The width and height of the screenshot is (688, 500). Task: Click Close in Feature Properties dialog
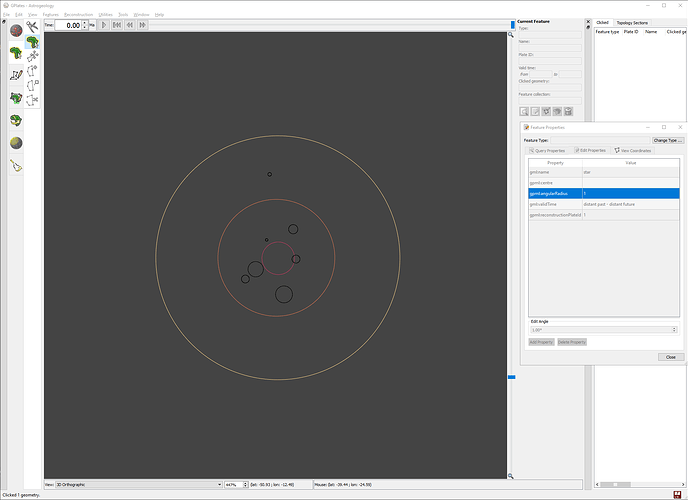(671, 357)
